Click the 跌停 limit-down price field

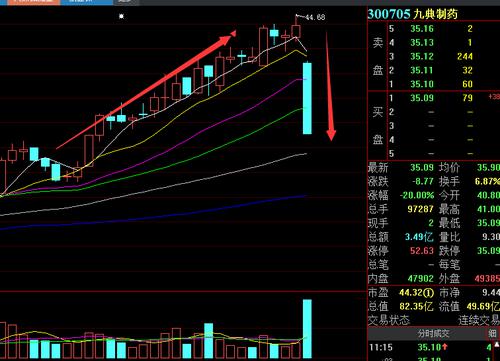click(x=488, y=250)
